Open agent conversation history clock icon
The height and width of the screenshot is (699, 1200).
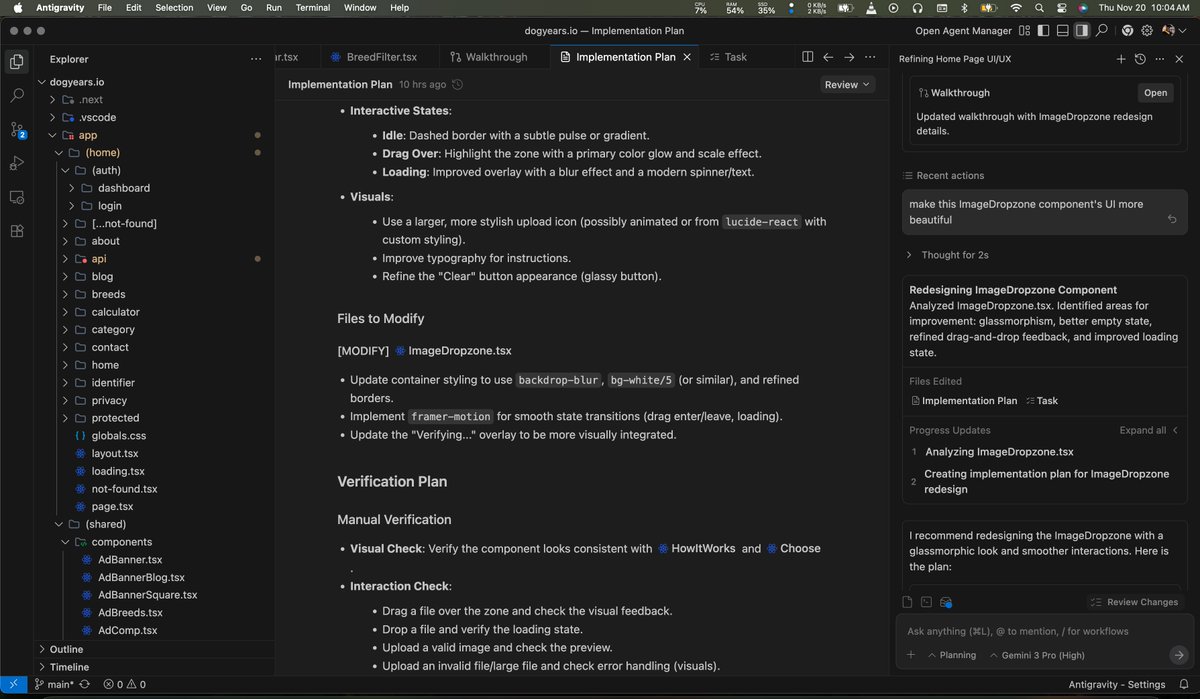coord(1140,59)
